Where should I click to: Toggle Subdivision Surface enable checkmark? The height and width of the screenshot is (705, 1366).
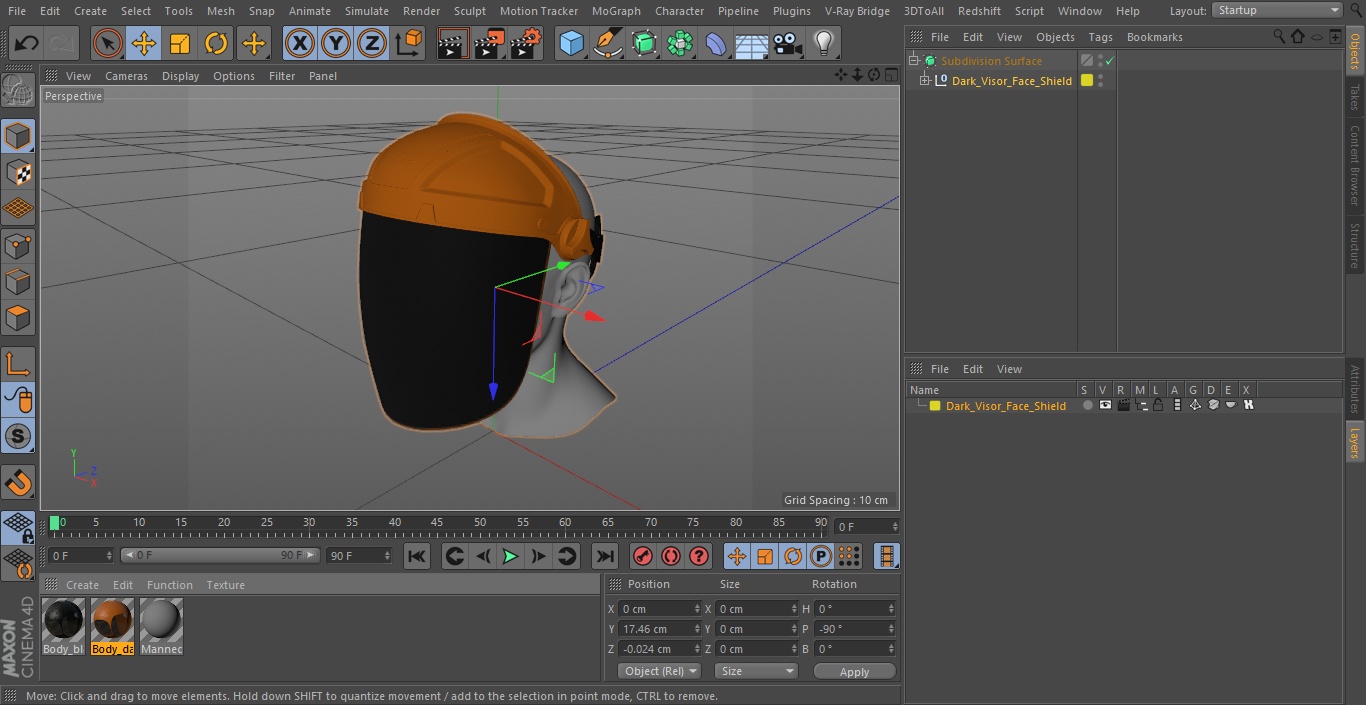click(1109, 61)
